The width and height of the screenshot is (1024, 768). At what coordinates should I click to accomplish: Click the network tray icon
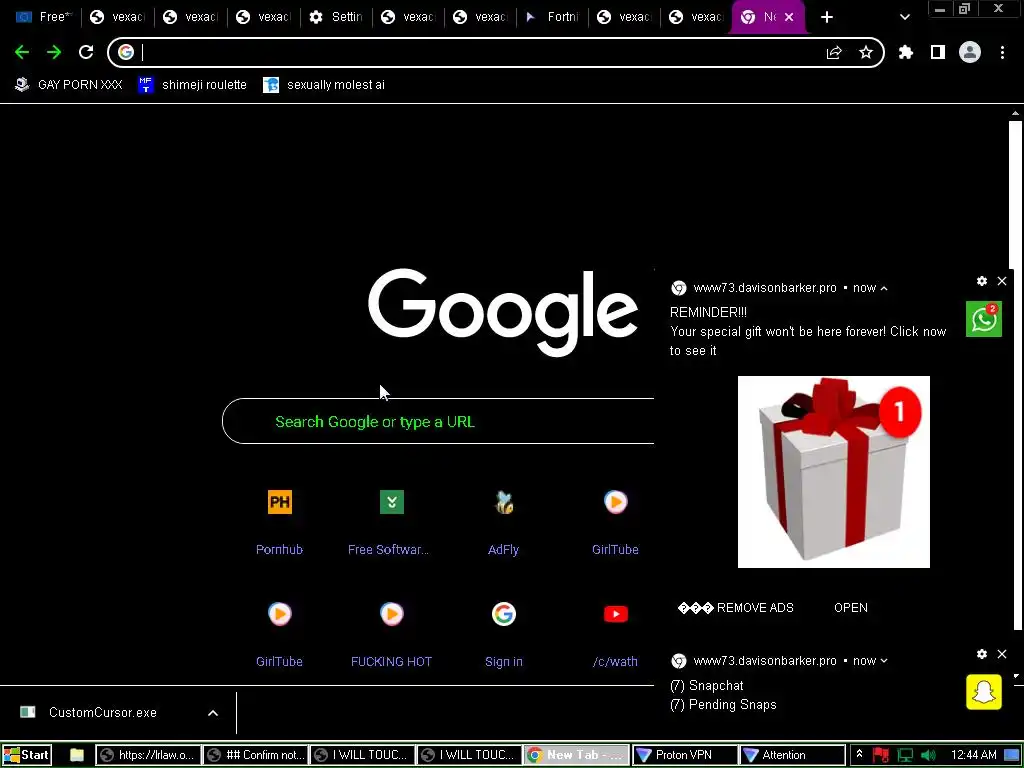click(x=905, y=755)
